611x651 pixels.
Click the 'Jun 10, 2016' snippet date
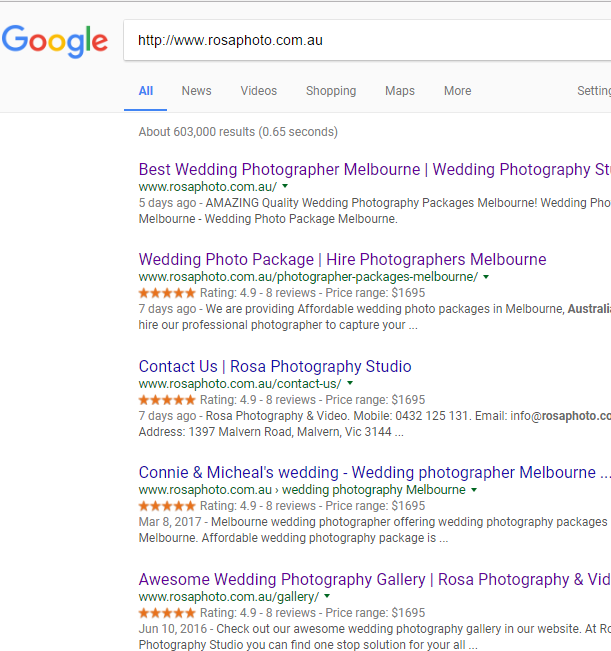[173, 629]
